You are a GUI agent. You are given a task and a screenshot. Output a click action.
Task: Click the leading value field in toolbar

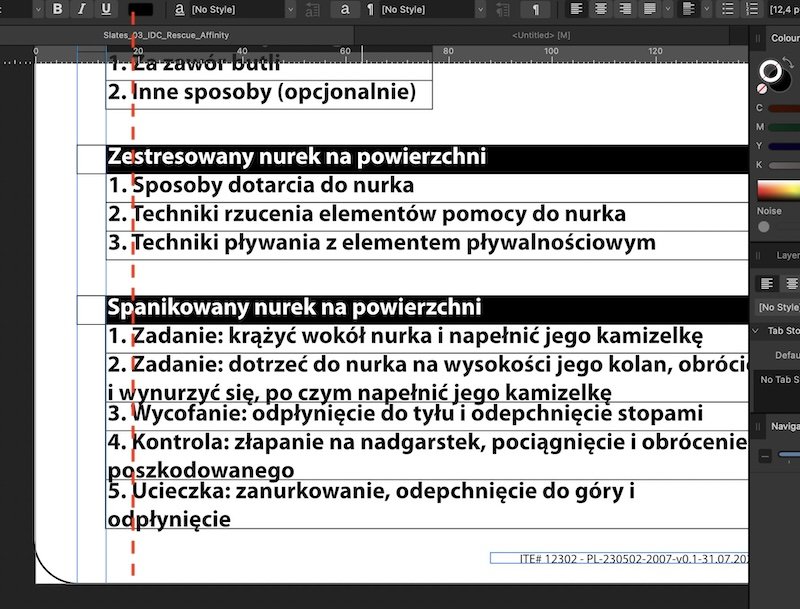pyautogui.click(x=784, y=9)
